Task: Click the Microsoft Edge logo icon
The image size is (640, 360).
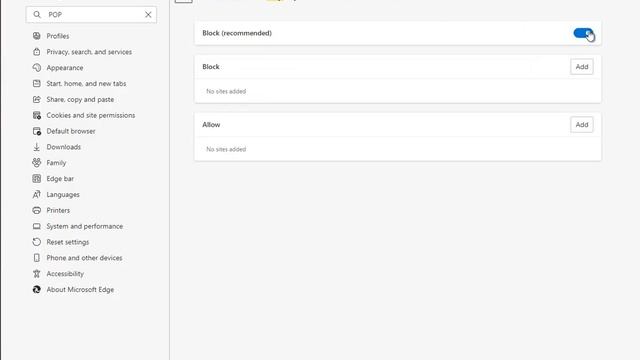Action: pos(37,290)
